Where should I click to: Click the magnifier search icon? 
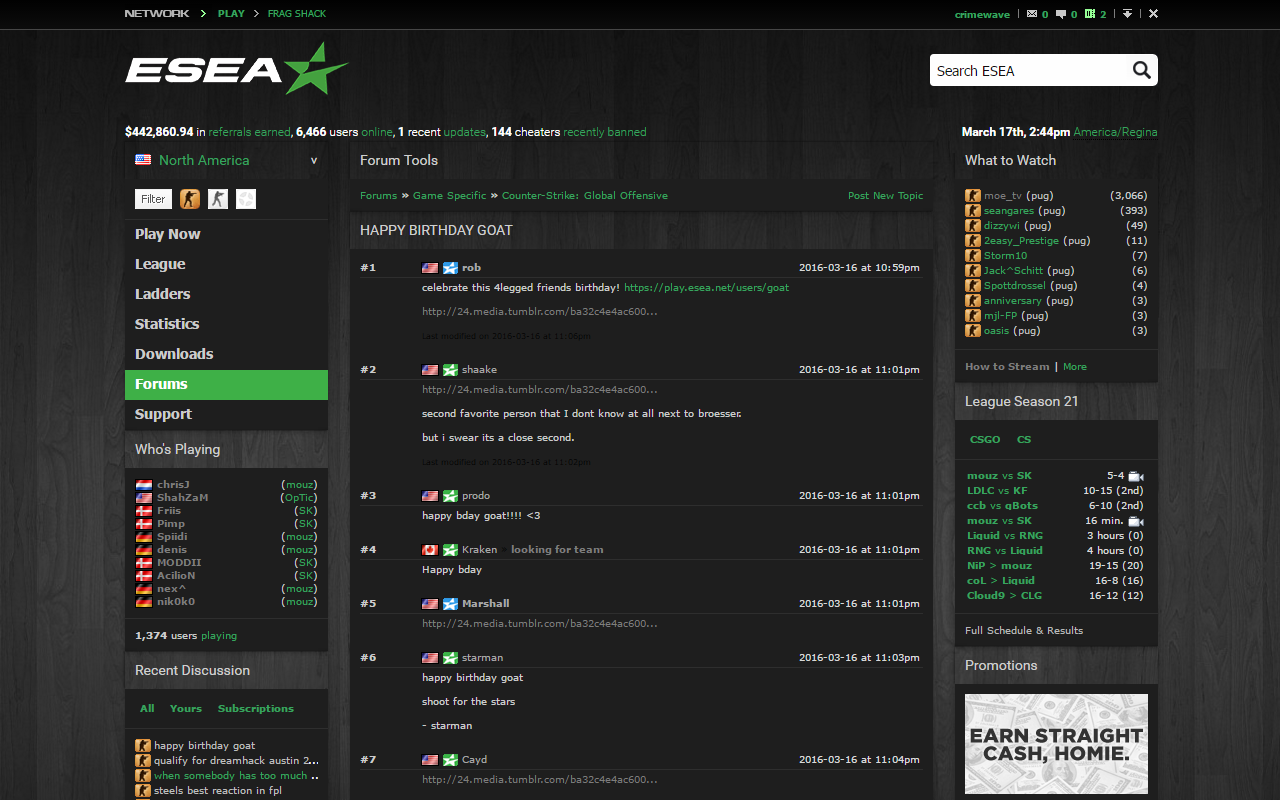[1142, 70]
